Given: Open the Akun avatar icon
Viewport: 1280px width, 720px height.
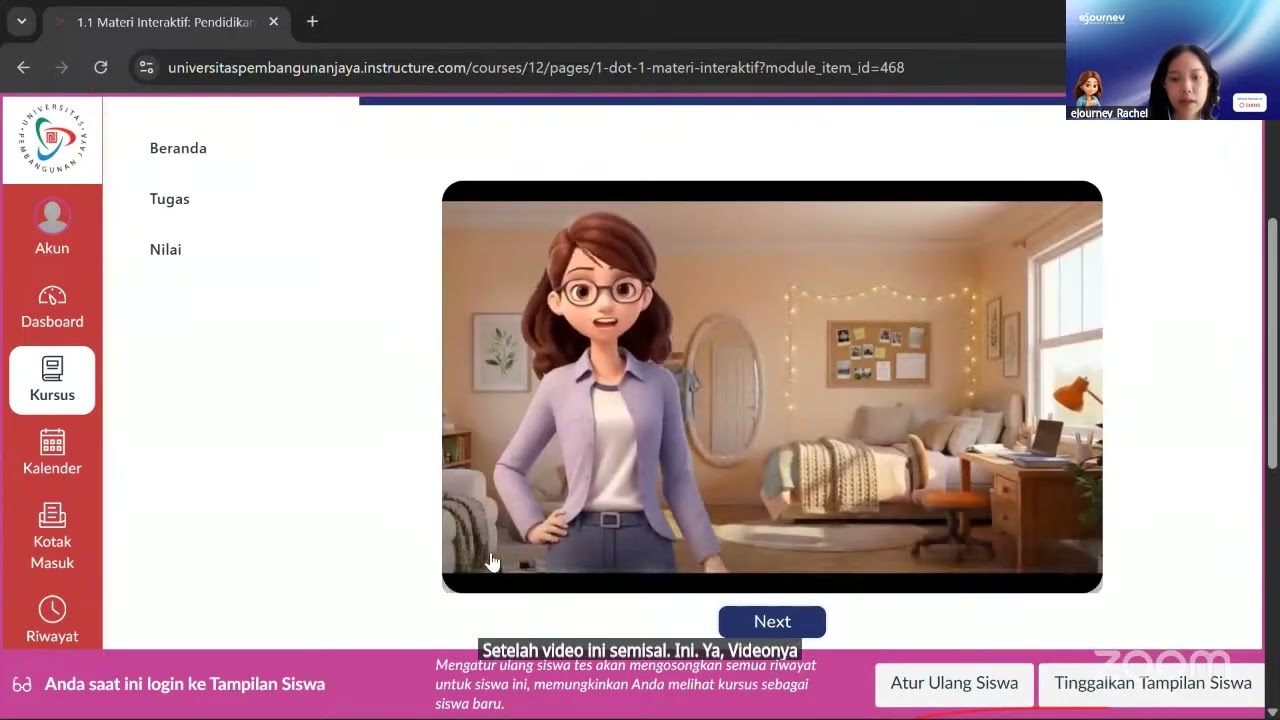Looking at the screenshot, I should [x=52, y=216].
